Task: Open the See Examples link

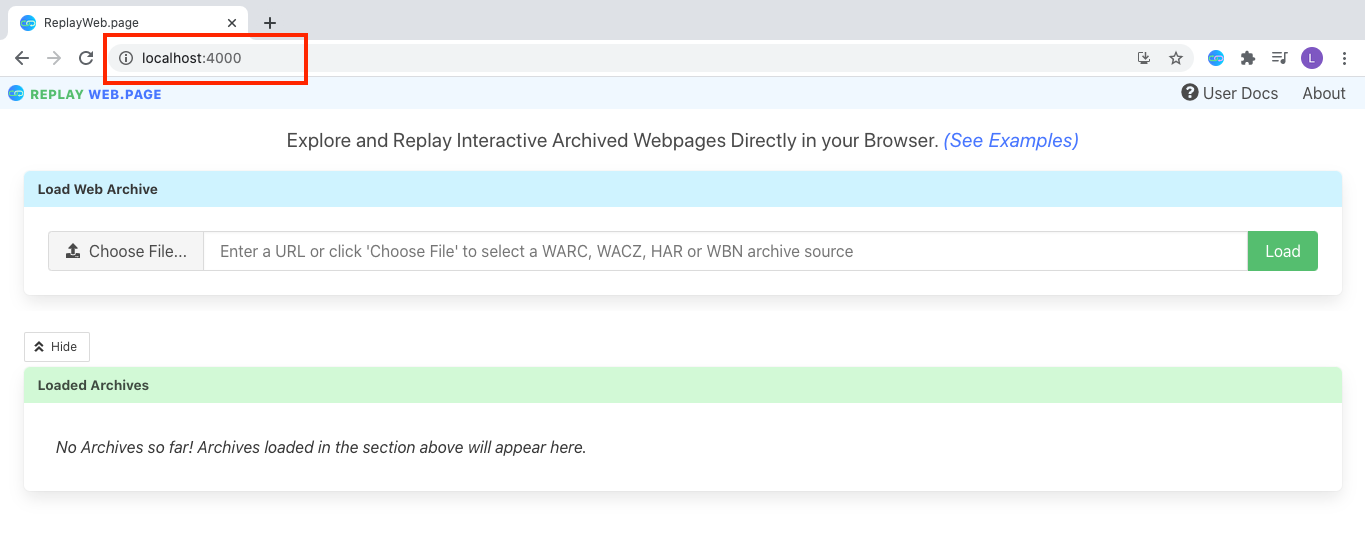Action: 1010,141
